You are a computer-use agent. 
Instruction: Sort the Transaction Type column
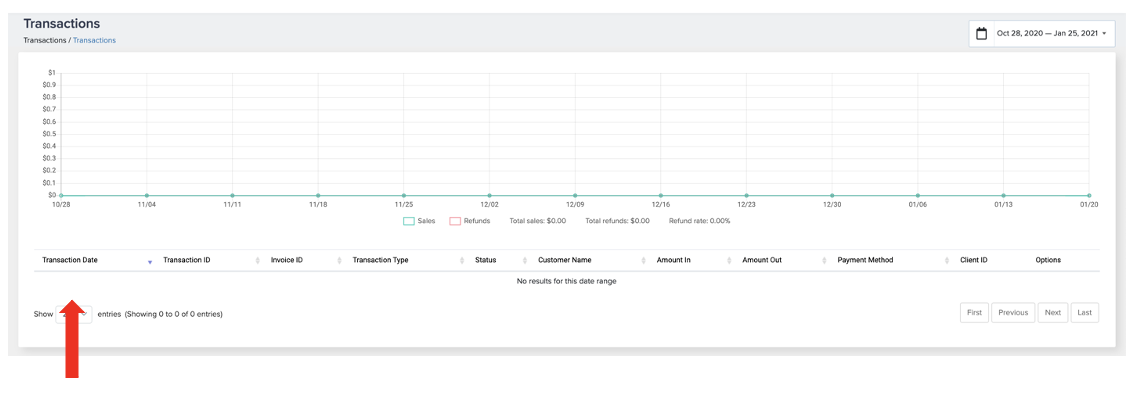pos(462,260)
